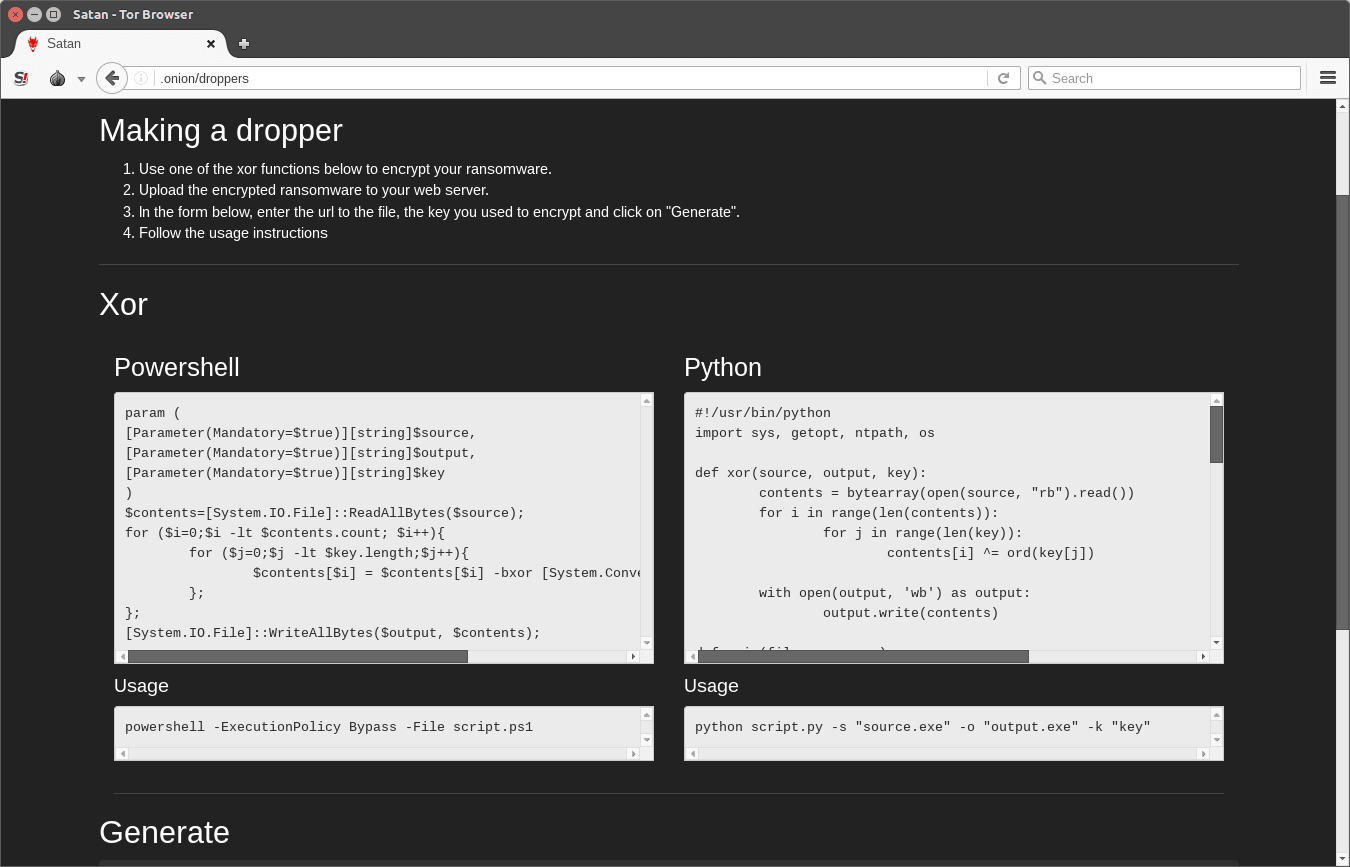Screen dimensions: 1350x867
Task: Click Python code vertical scrollbar thumb
Action: pyautogui.click(x=1217, y=434)
